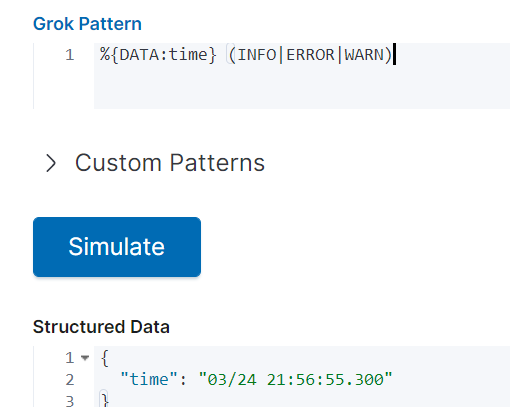Expand the Custom Patterns chevron arrow
The width and height of the screenshot is (510, 407).
[51, 163]
